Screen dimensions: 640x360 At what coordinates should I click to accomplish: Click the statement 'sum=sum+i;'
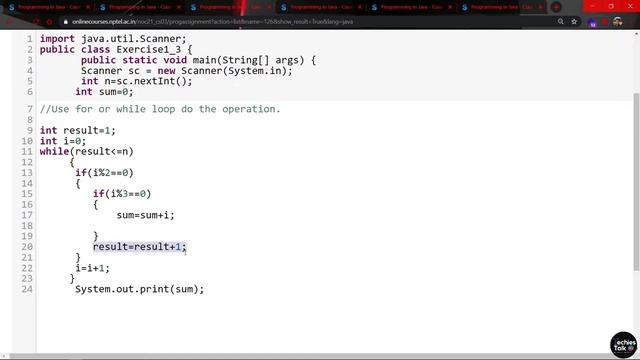tap(145, 215)
